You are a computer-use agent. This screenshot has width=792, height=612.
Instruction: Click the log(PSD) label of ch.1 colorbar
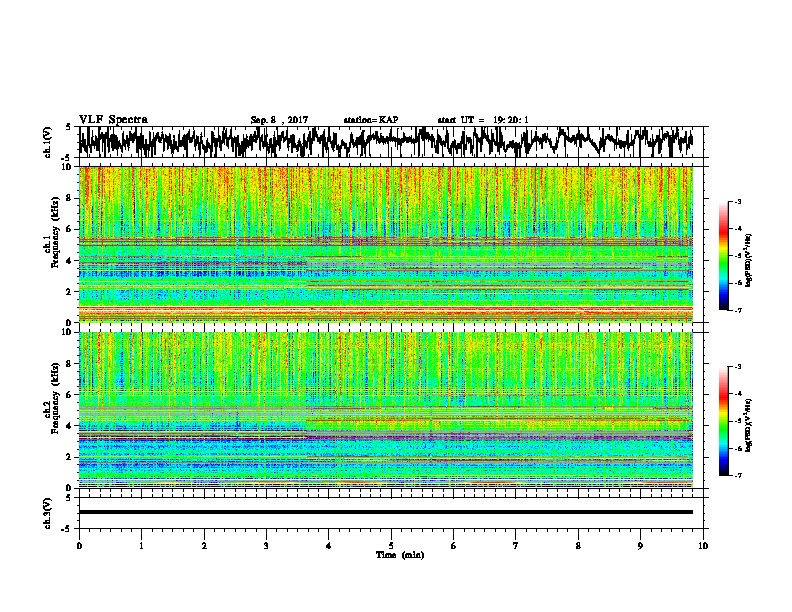pyautogui.click(x=749, y=261)
